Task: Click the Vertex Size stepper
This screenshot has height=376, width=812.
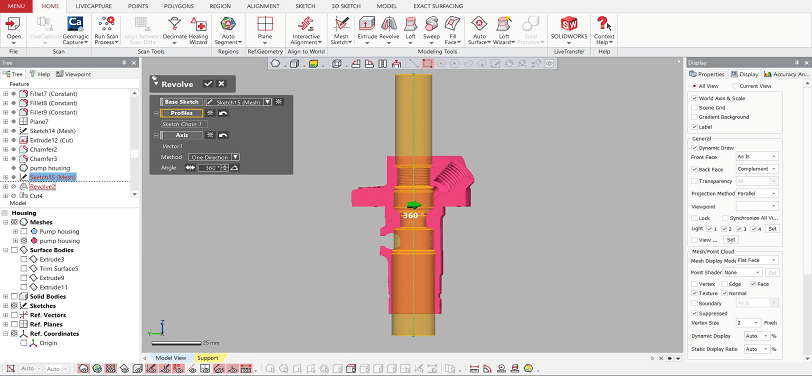Action: (748, 323)
